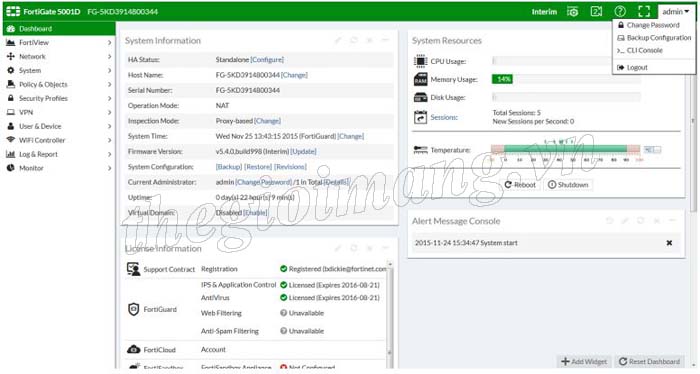700x374 pixels.
Task: Click the License Information scrollbar
Action: pos(390,312)
